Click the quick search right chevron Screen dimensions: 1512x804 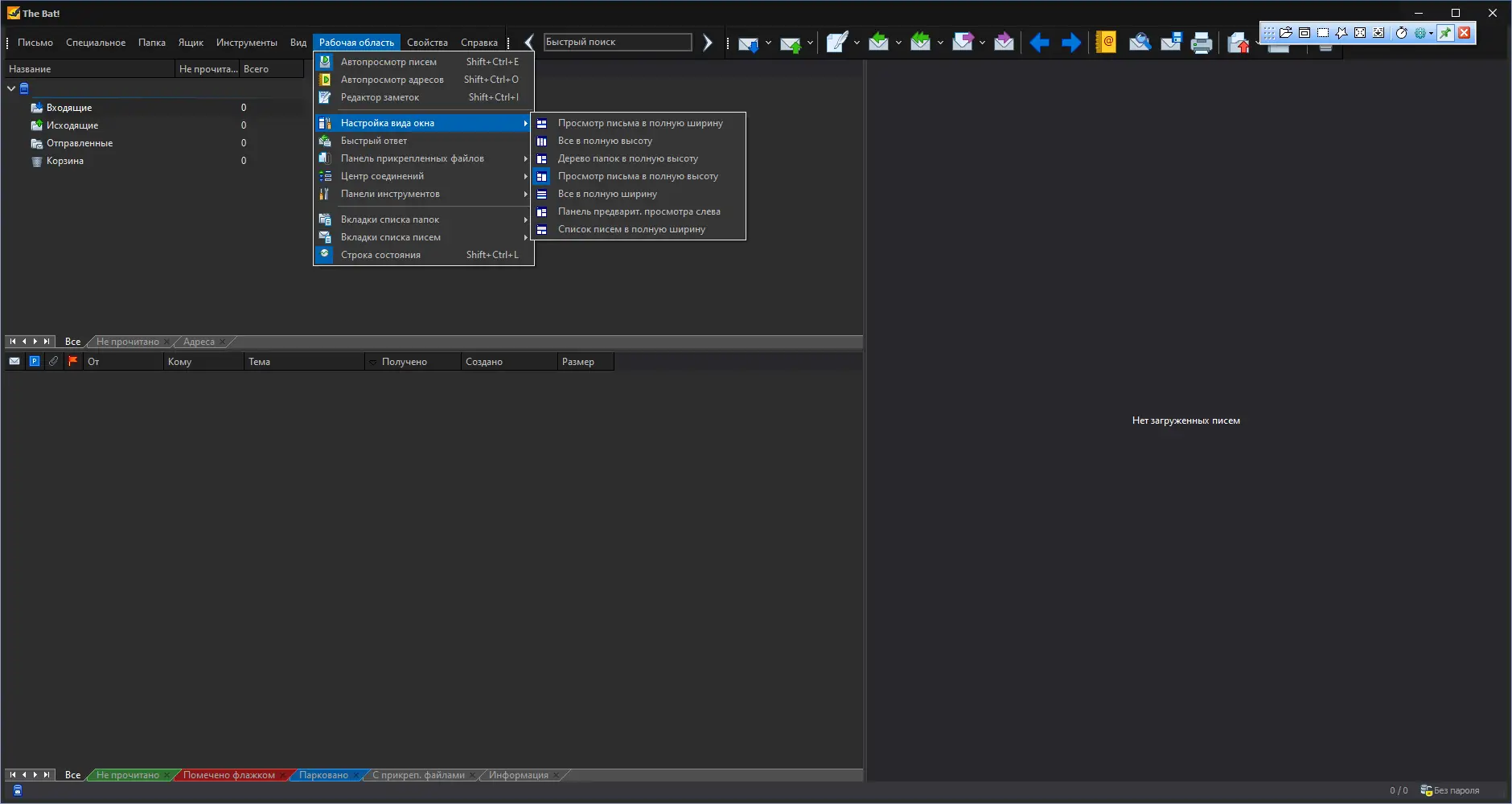tap(708, 43)
